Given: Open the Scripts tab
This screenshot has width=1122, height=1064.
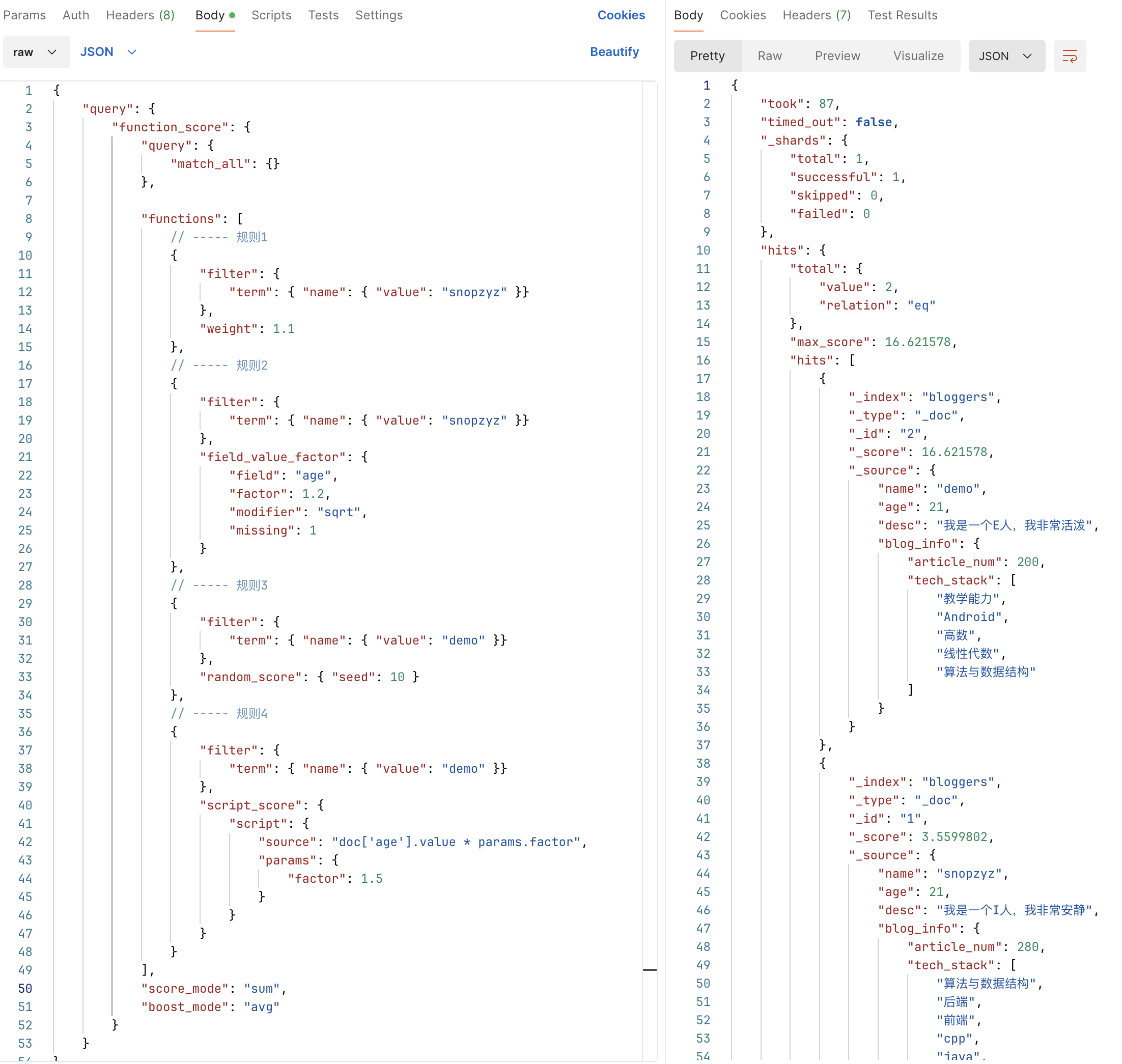Looking at the screenshot, I should click(271, 15).
